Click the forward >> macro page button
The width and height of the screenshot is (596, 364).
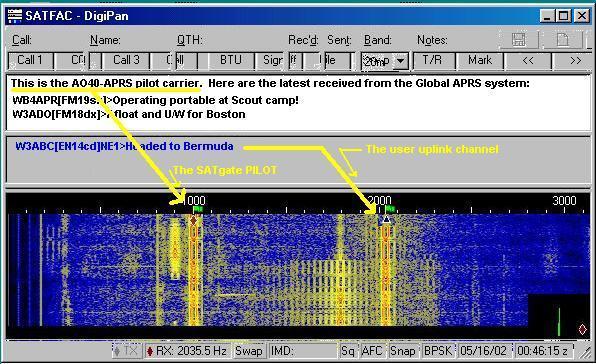(575, 61)
